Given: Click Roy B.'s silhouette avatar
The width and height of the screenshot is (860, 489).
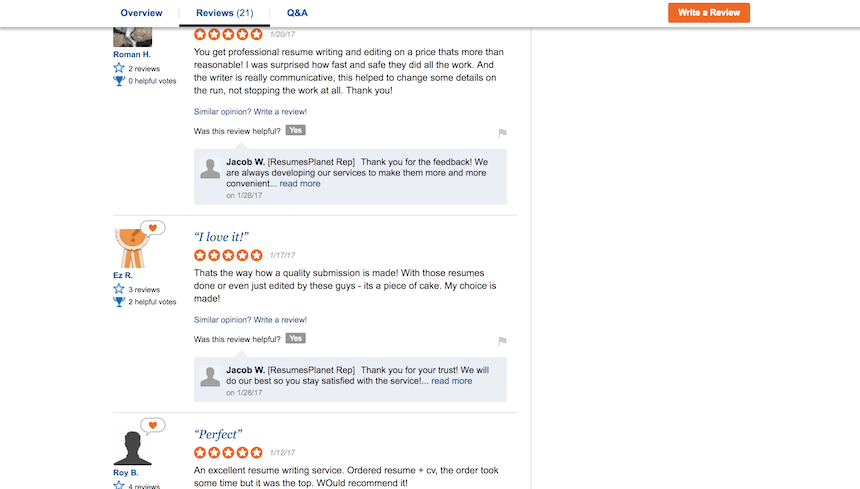Looking at the screenshot, I should [132, 447].
